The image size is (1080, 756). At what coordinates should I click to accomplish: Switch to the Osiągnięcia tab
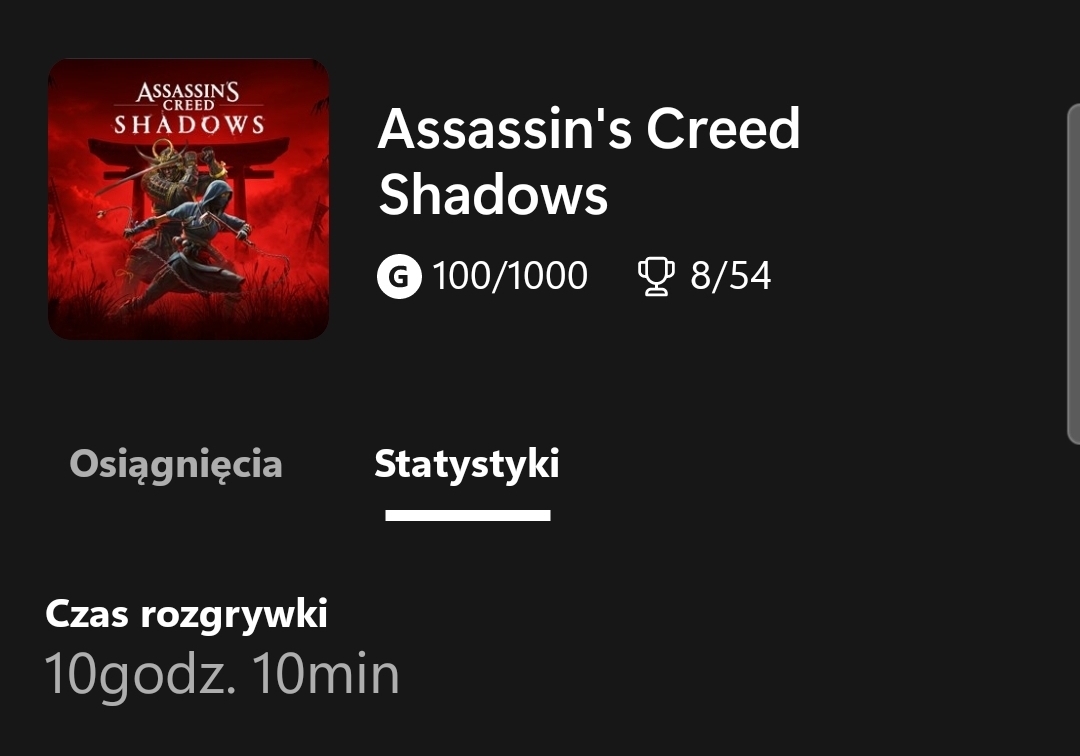[x=176, y=464]
